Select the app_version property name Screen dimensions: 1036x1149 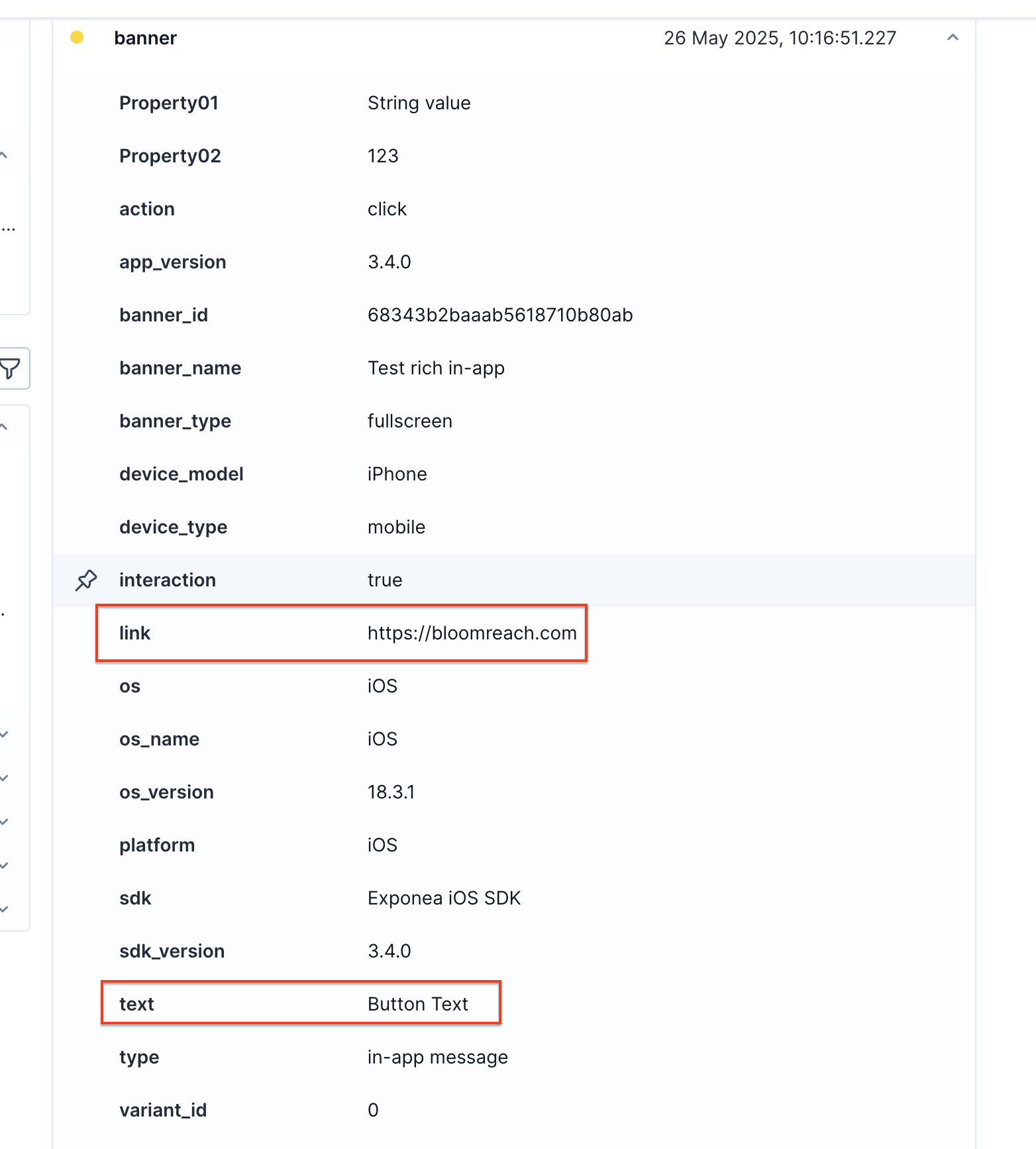pyautogui.click(x=173, y=262)
